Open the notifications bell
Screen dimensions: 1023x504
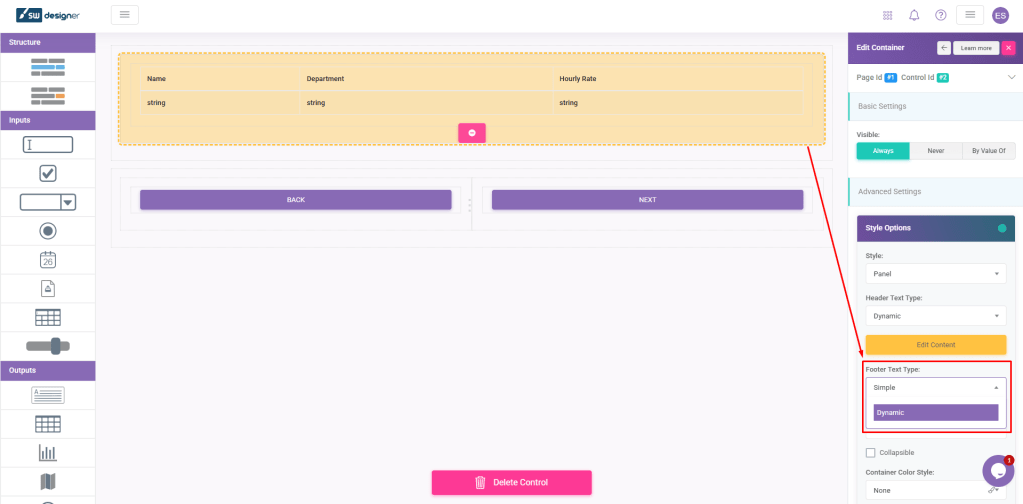(914, 15)
